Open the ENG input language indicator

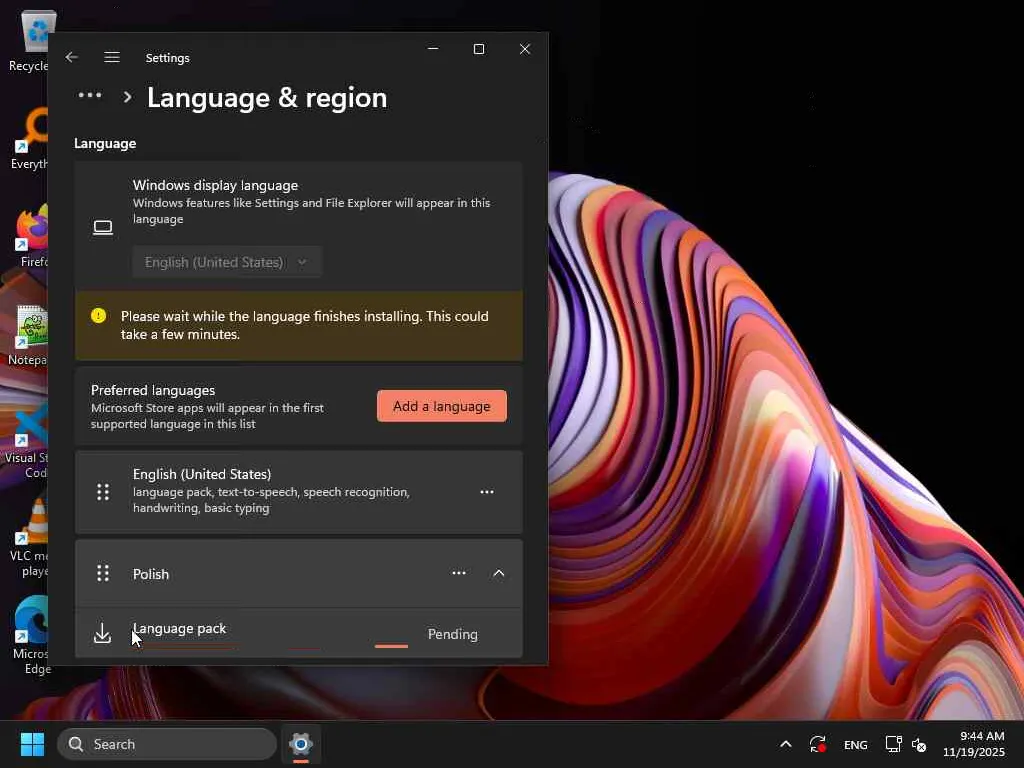[x=856, y=744]
